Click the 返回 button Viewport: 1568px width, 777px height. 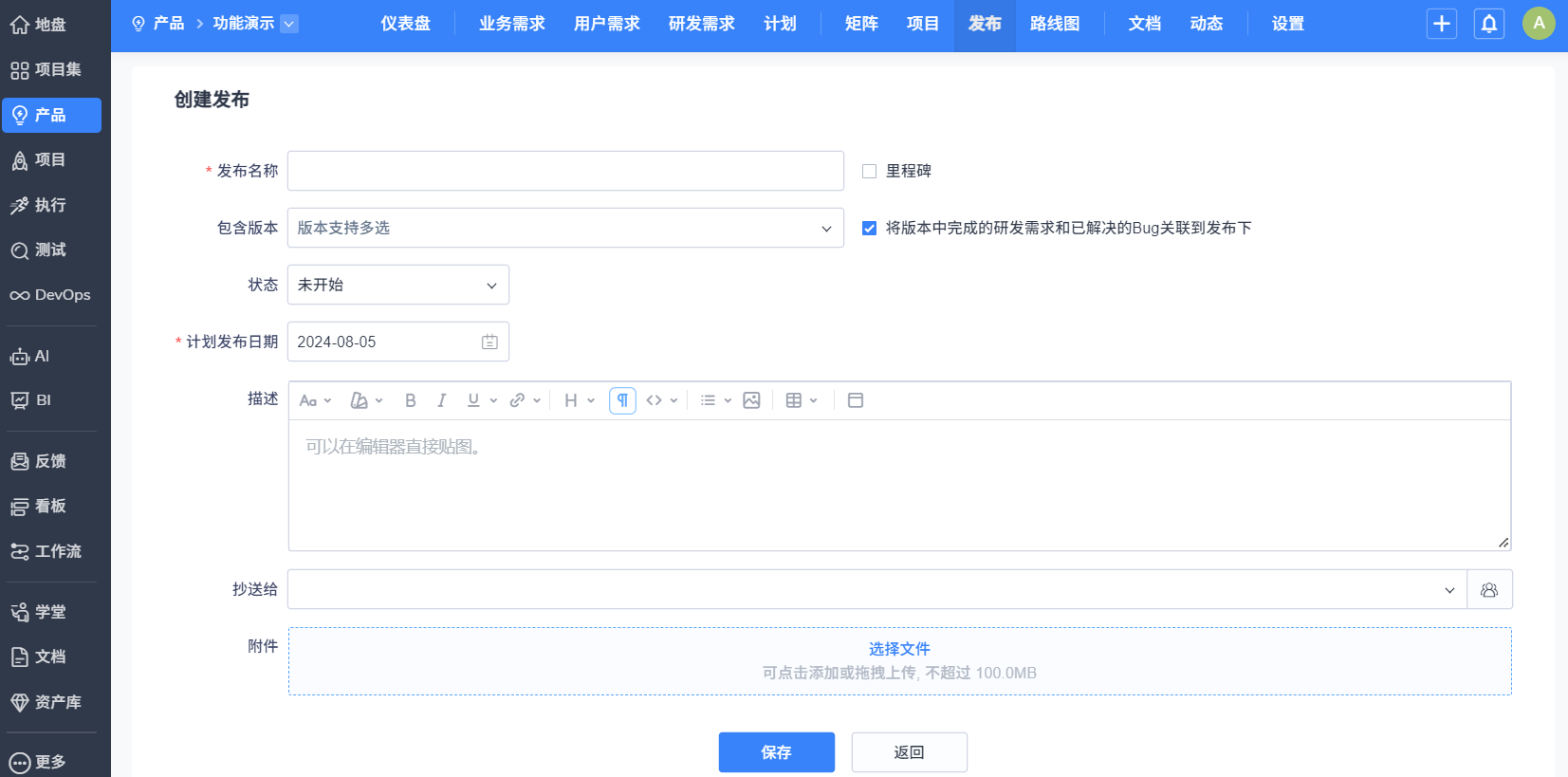point(909,752)
